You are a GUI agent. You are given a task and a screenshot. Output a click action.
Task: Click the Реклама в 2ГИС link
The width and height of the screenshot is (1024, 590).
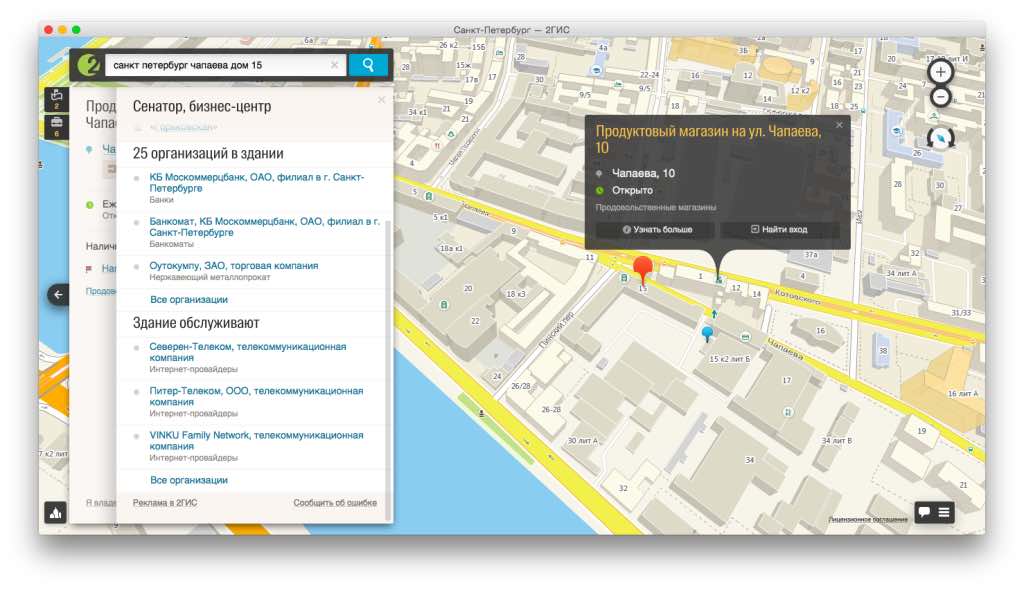click(x=165, y=502)
